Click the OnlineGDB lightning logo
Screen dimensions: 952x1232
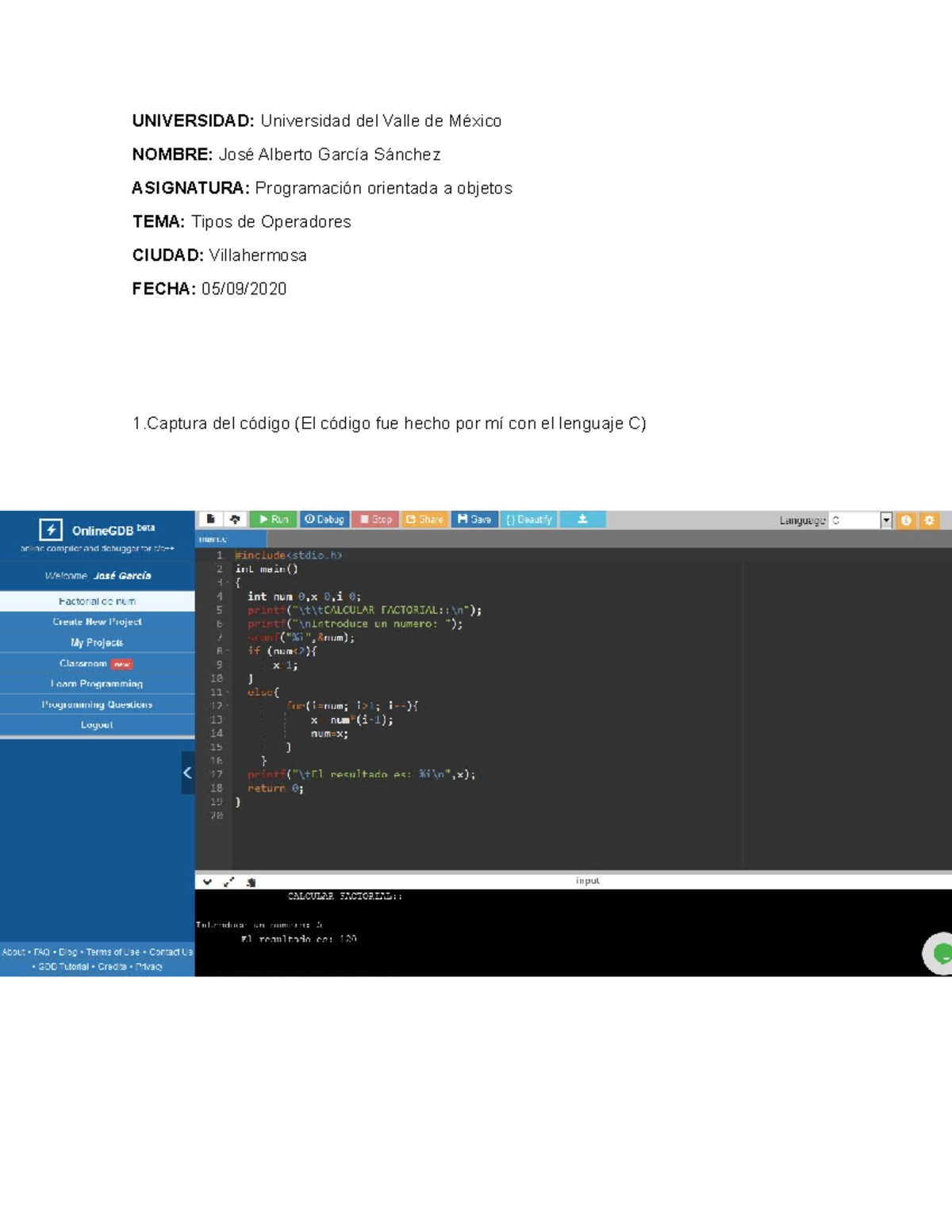point(51,530)
